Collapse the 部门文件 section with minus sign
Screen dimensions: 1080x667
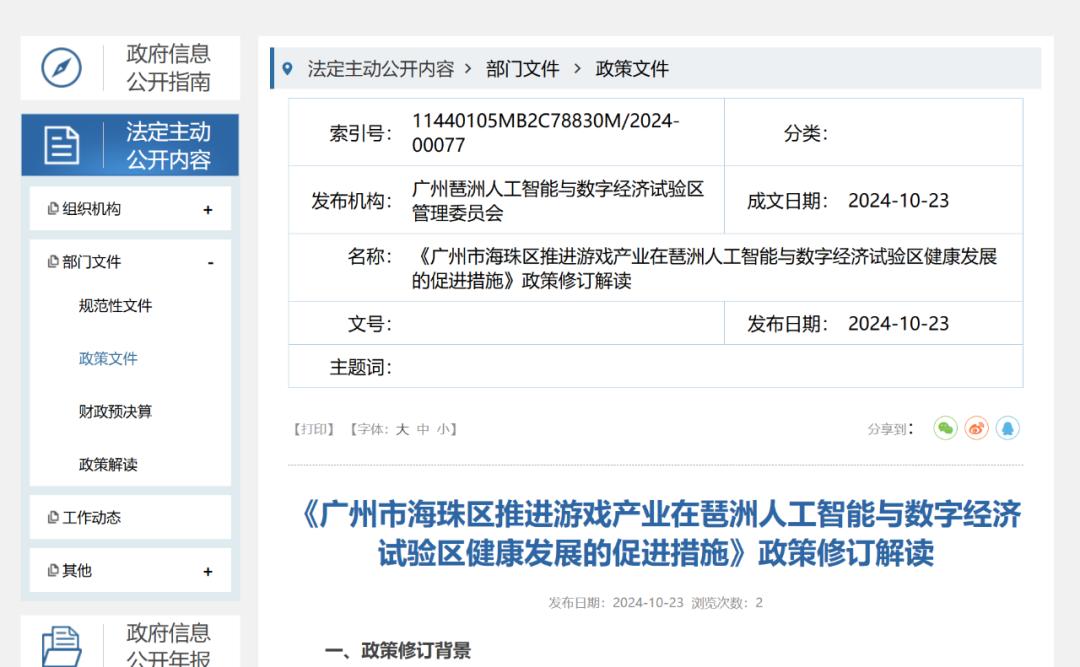click(x=210, y=262)
